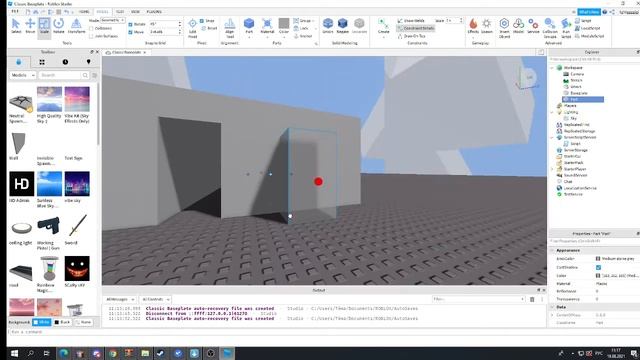
Task: Open the Creations tab in Toolbox
Action: pyautogui.click(x=89, y=62)
